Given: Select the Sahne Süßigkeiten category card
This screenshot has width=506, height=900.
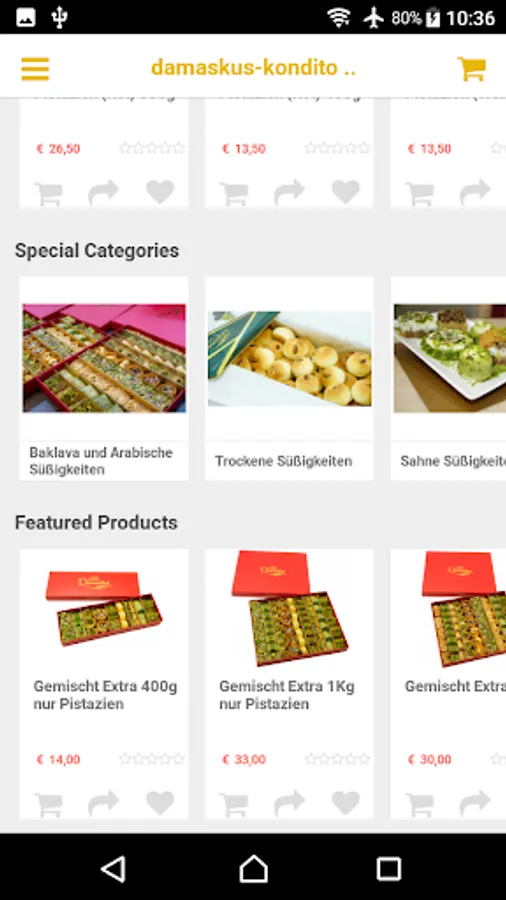Looking at the screenshot, I should coord(449,379).
